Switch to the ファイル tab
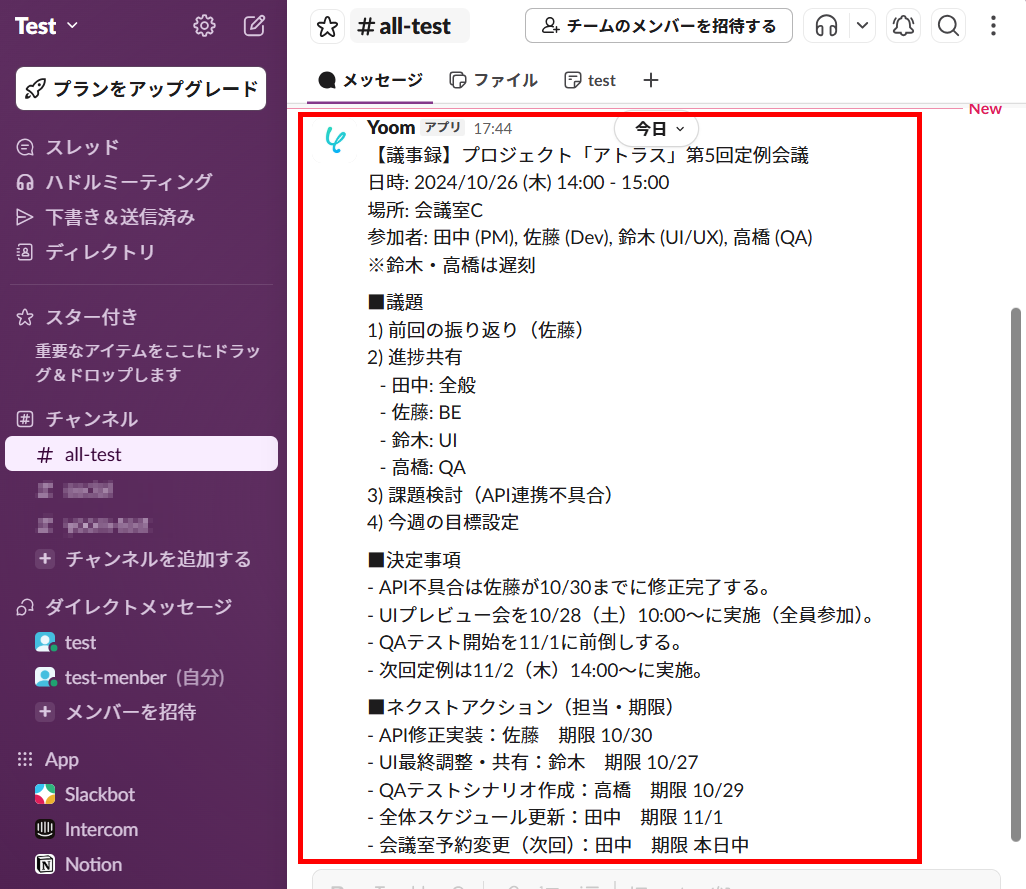 coord(494,80)
